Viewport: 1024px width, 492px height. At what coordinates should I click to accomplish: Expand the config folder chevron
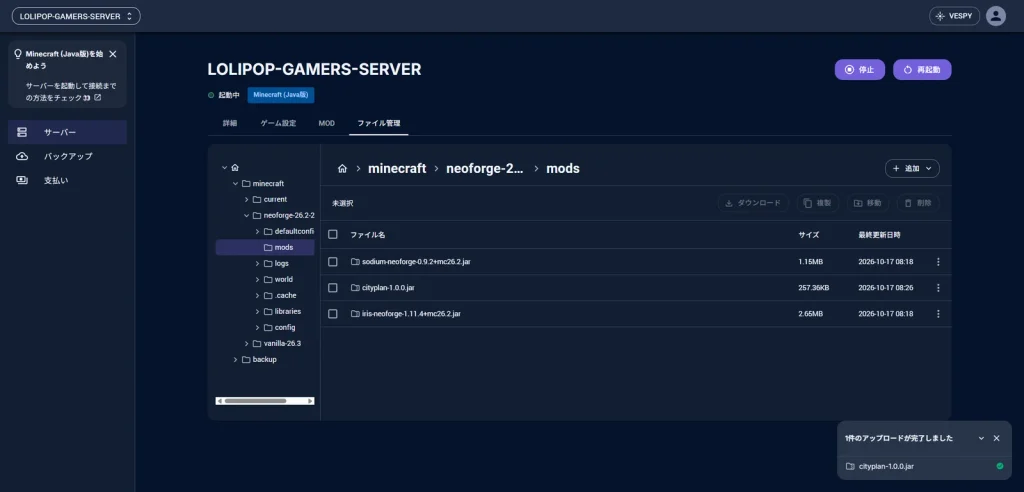click(x=257, y=327)
